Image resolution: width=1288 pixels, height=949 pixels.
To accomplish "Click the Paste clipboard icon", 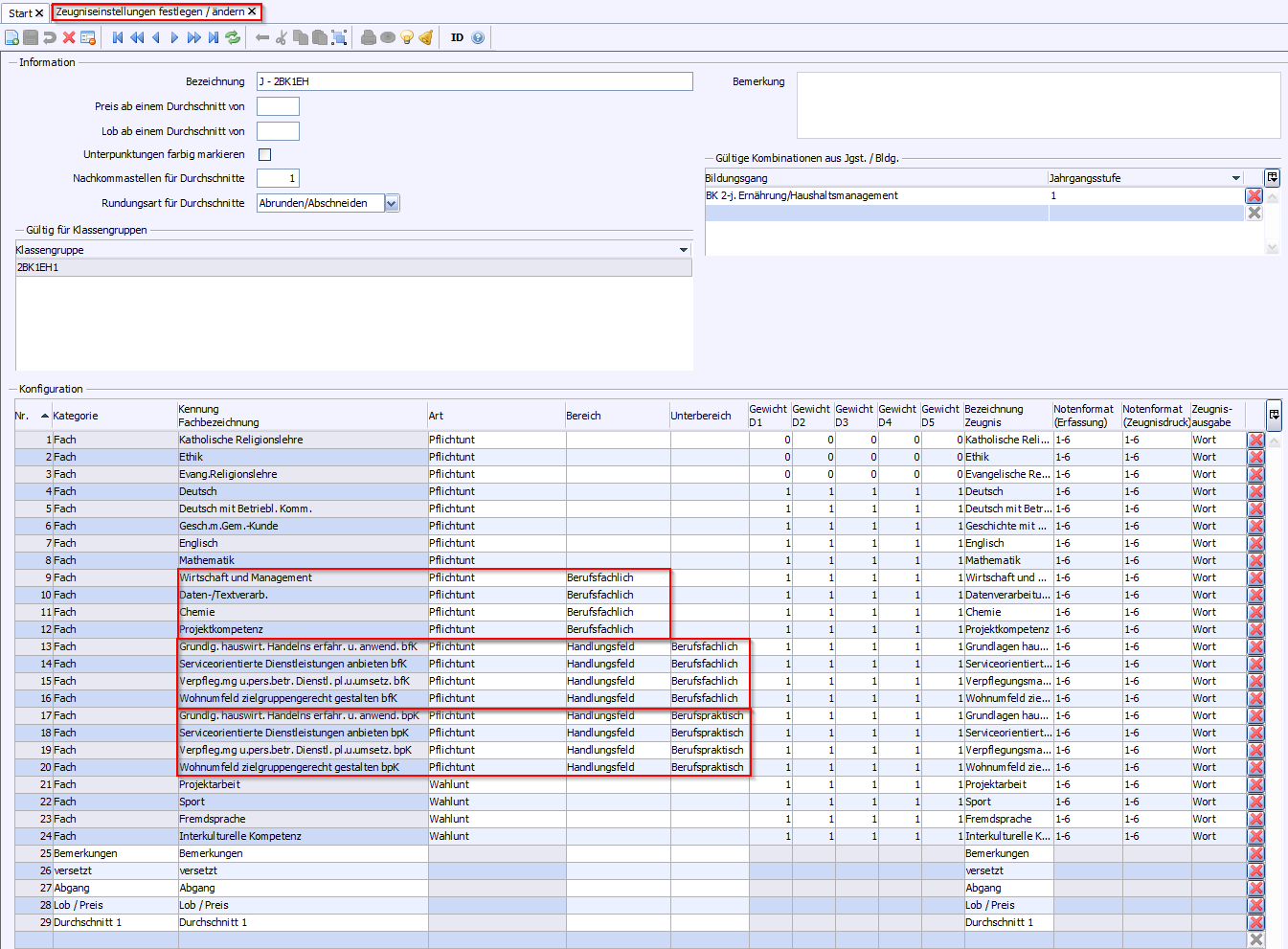I will tap(320, 37).
